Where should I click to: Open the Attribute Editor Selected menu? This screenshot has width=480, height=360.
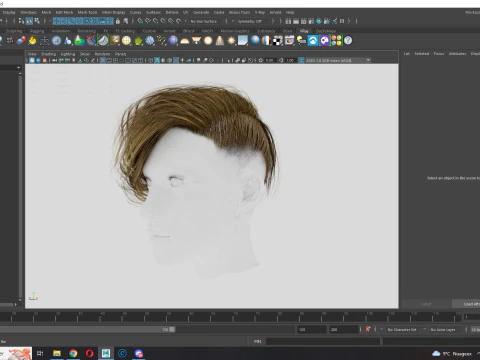[x=422, y=53]
